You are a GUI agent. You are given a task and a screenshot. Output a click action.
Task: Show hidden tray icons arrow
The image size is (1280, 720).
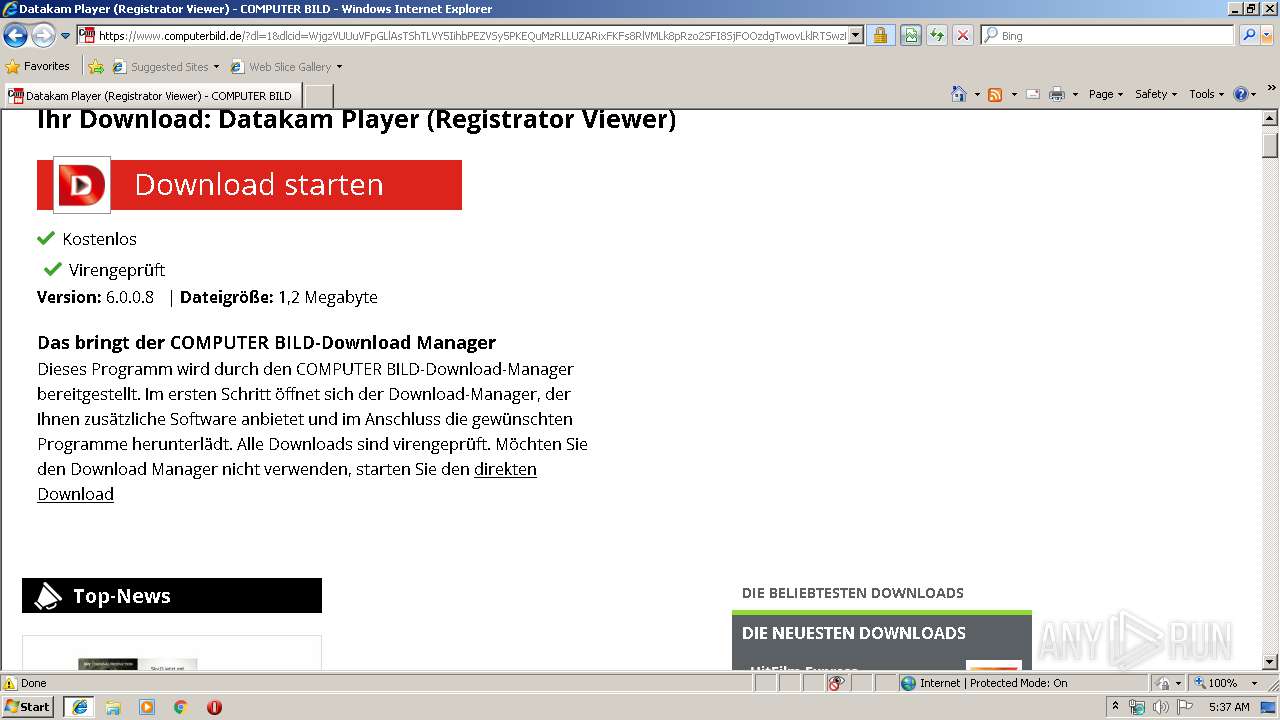point(1115,707)
